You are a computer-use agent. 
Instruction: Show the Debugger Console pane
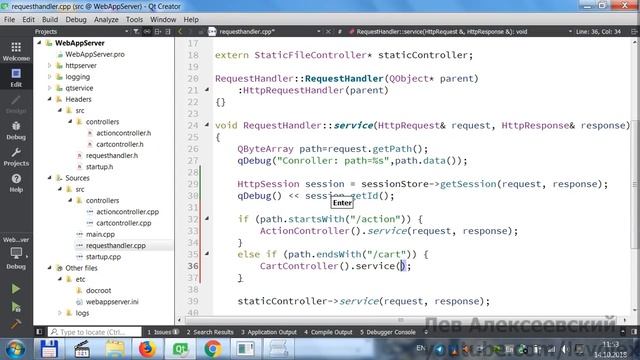click(x=388, y=332)
